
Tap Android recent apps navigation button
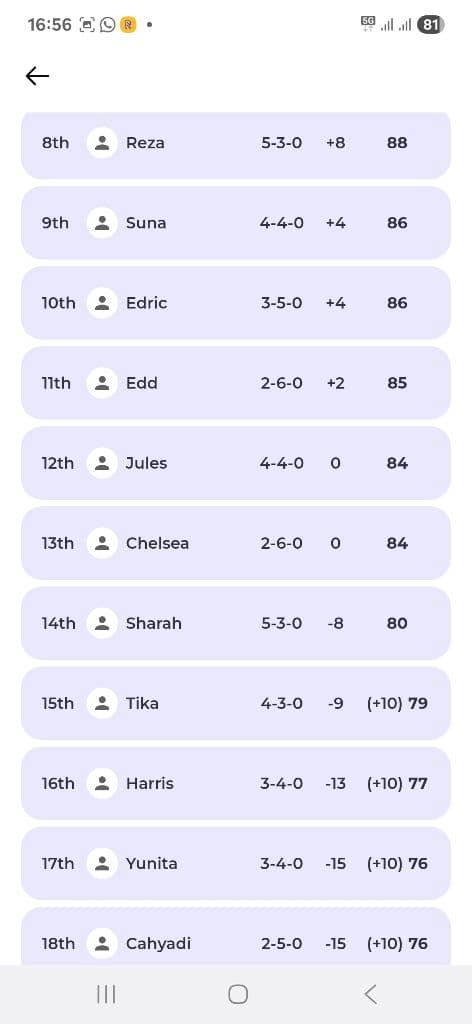[x=106, y=995]
